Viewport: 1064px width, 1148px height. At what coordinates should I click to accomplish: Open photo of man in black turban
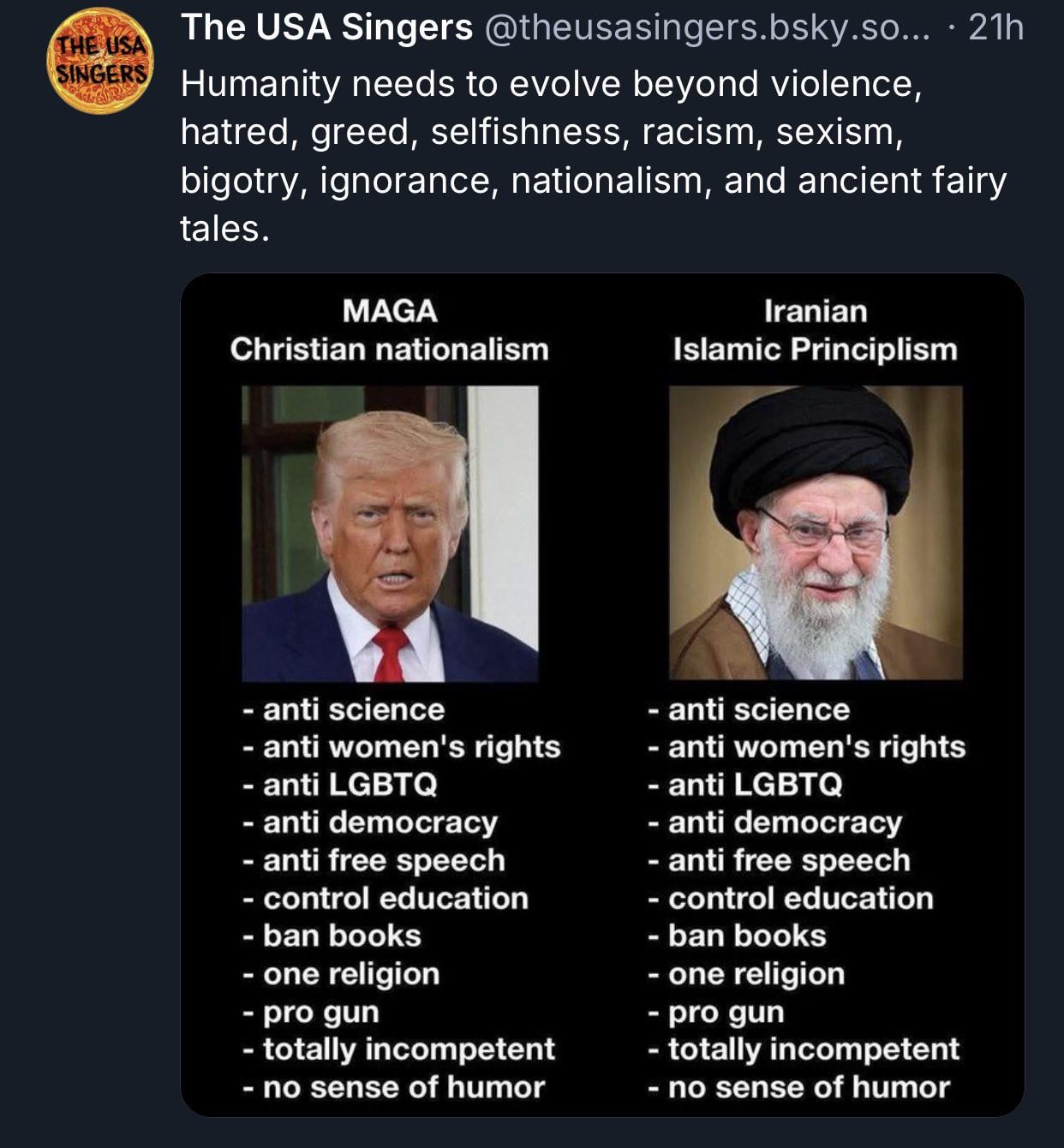tap(815, 533)
